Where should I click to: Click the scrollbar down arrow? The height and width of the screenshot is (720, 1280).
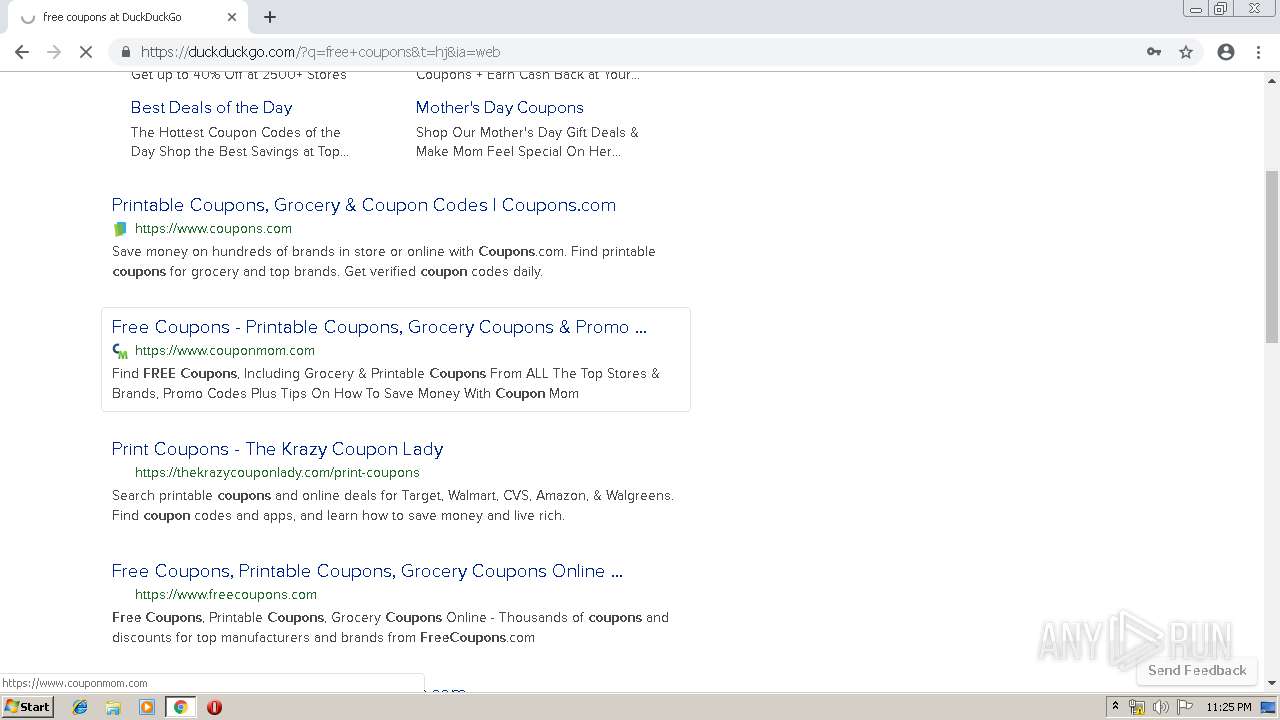pos(1272,683)
